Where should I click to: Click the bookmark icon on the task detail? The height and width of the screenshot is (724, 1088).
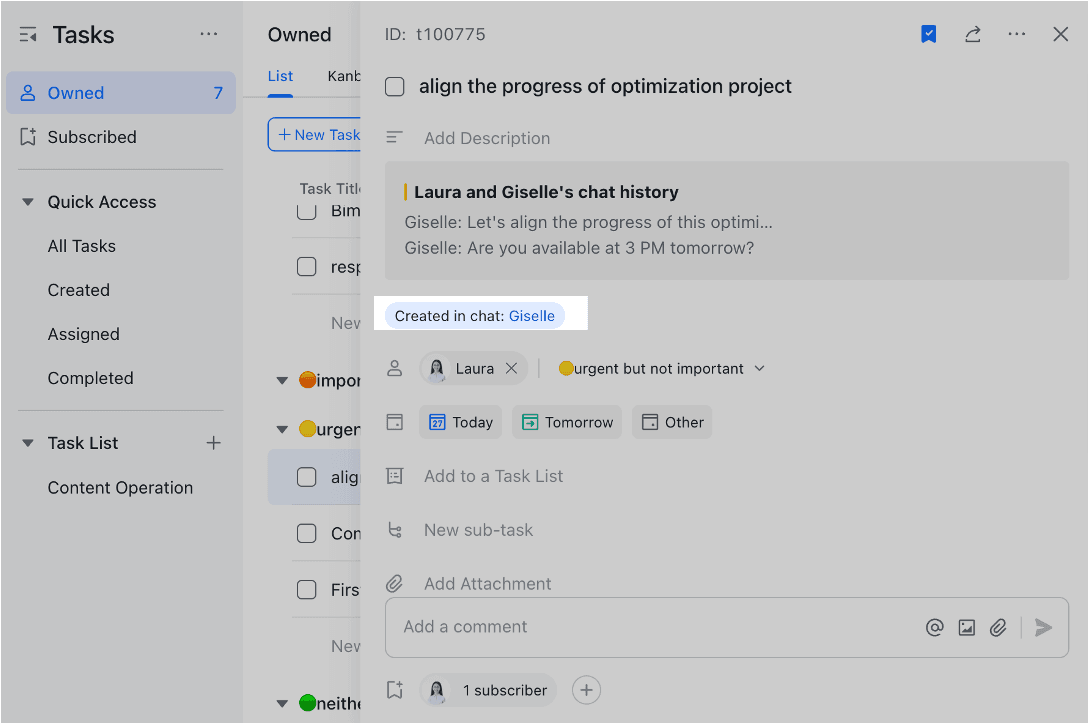pyautogui.click(x=928, y=33)
